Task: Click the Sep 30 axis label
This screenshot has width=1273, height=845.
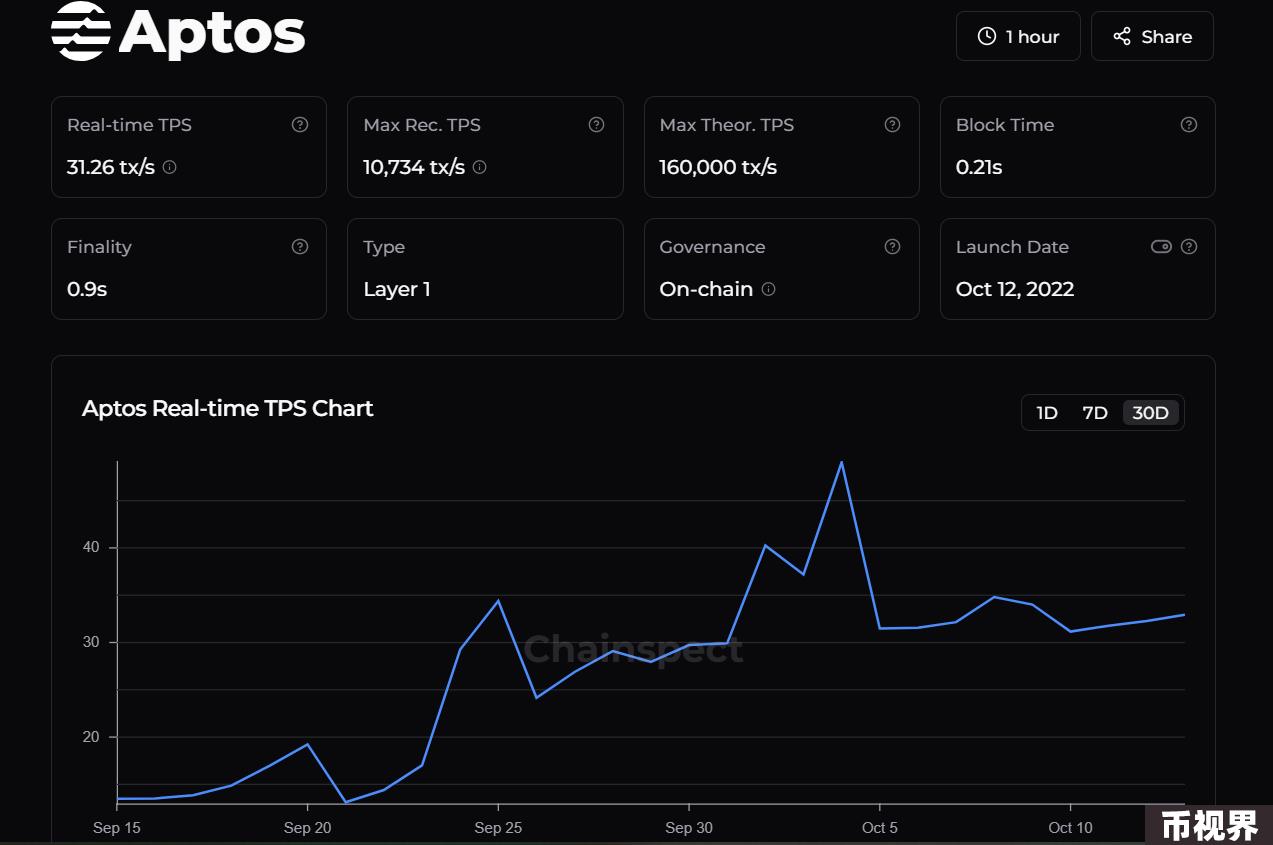Action: click(x=689, y=827)
